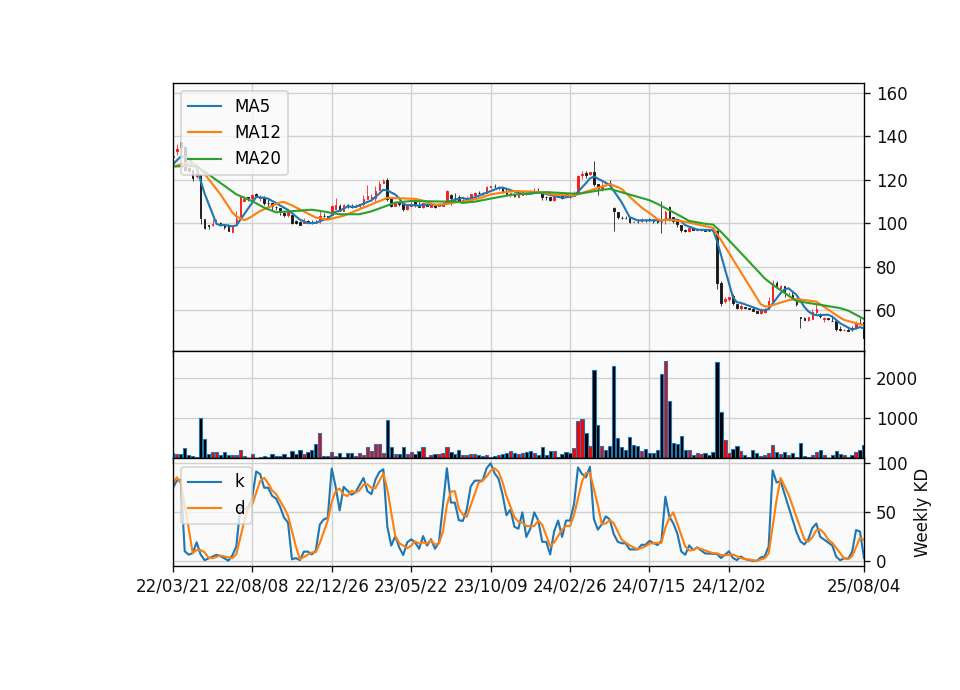This screenshot has height=690, width=960.
Task: Click the 22/03/21 date tick label
Action: [173, 586]
